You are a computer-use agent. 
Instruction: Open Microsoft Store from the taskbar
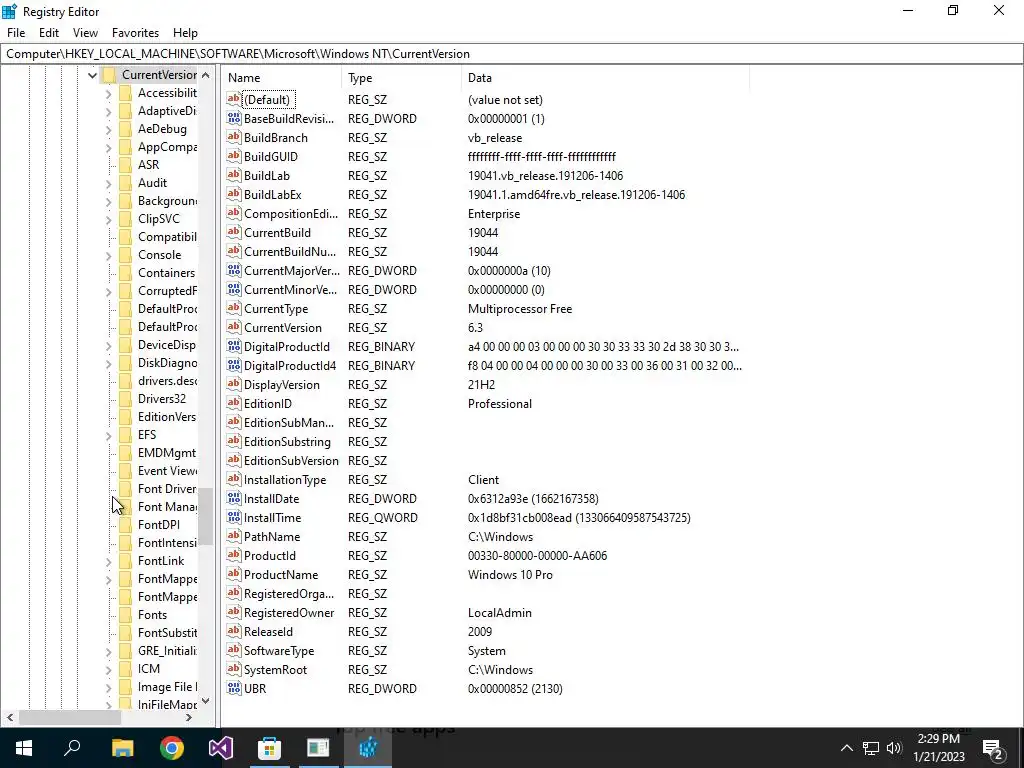[269, 748]
